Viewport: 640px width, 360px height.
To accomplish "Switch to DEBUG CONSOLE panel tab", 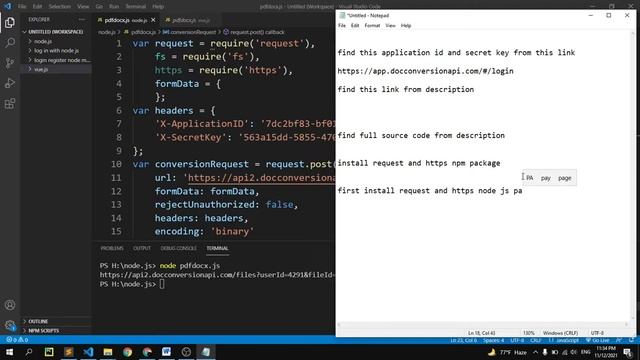I will [x=178, y=248].
